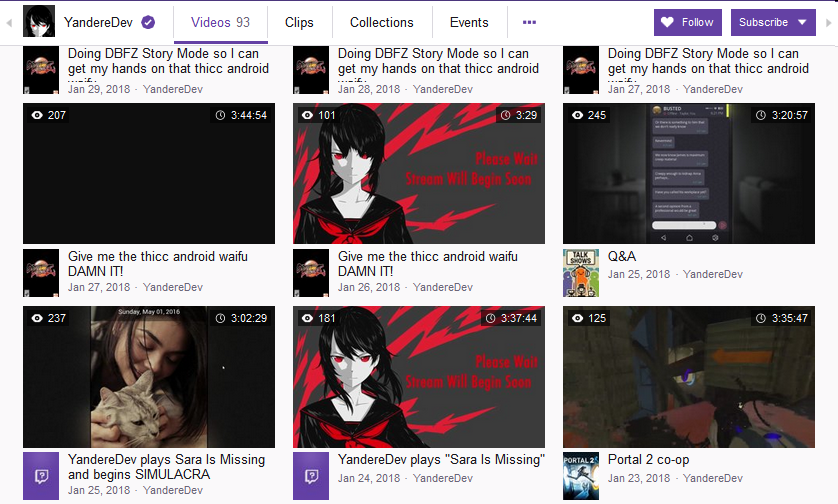Open the Collections tab

point(382,22)
